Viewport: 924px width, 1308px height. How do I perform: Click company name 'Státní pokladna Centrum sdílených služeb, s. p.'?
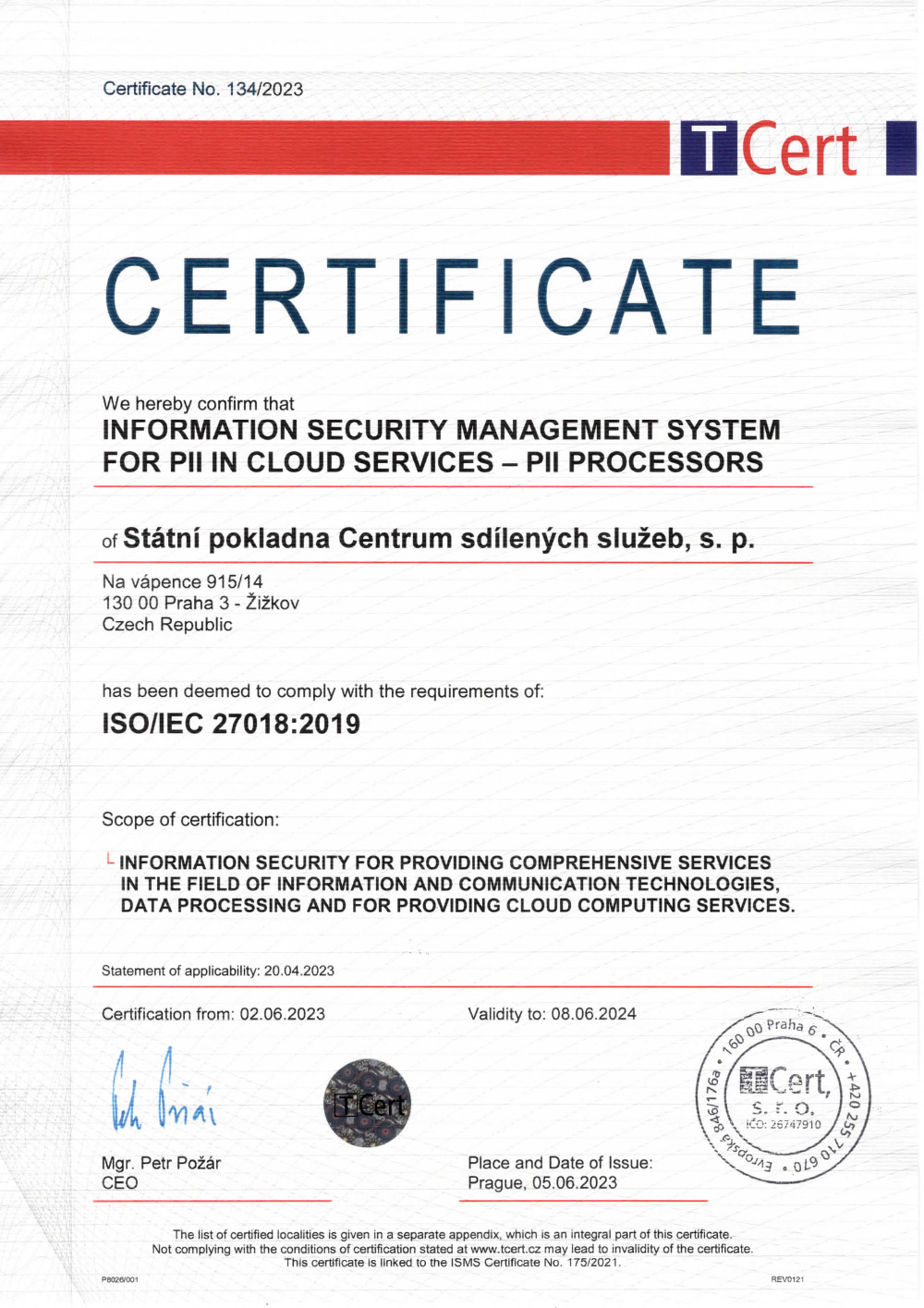(x=439, y=539)
